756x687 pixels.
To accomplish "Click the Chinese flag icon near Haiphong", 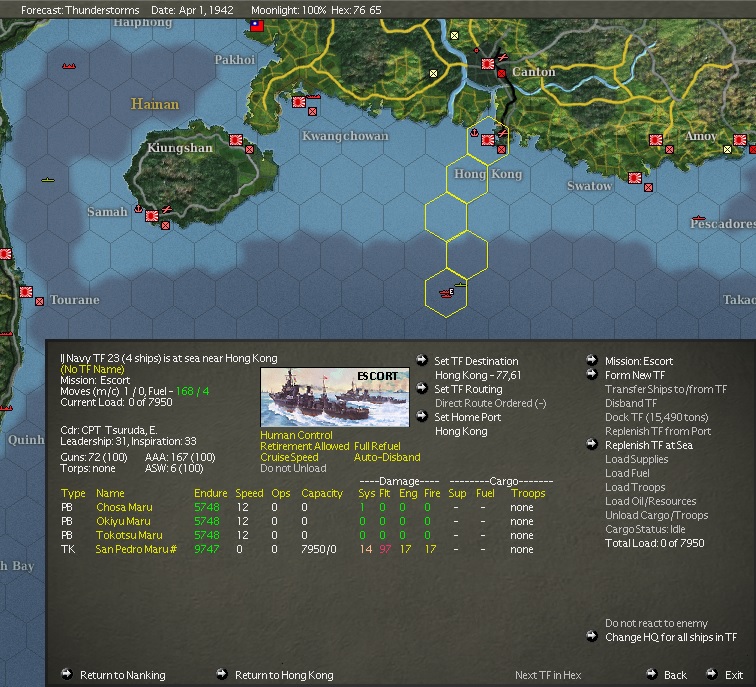I will tap(257, 26).
